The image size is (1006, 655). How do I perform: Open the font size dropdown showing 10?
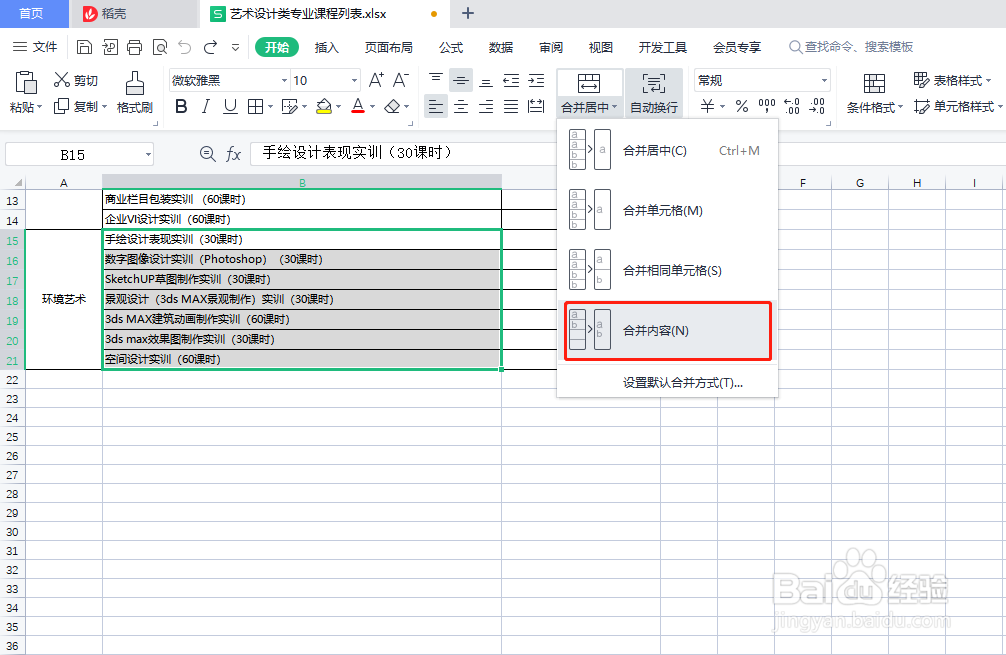pos(323,79)
